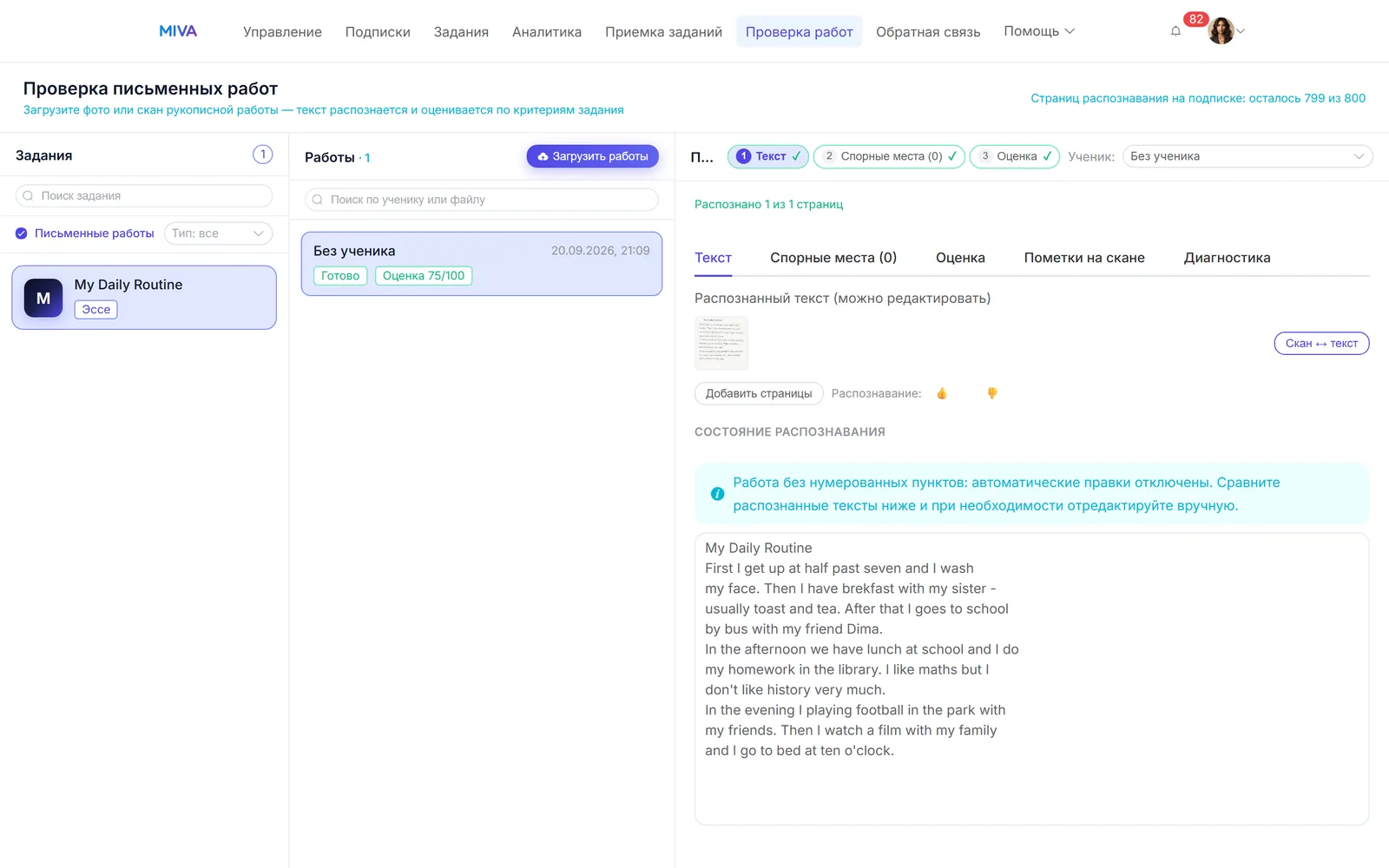Click the info icon in recognition notice
This screenshot has width=1389, height=868.
717,494
